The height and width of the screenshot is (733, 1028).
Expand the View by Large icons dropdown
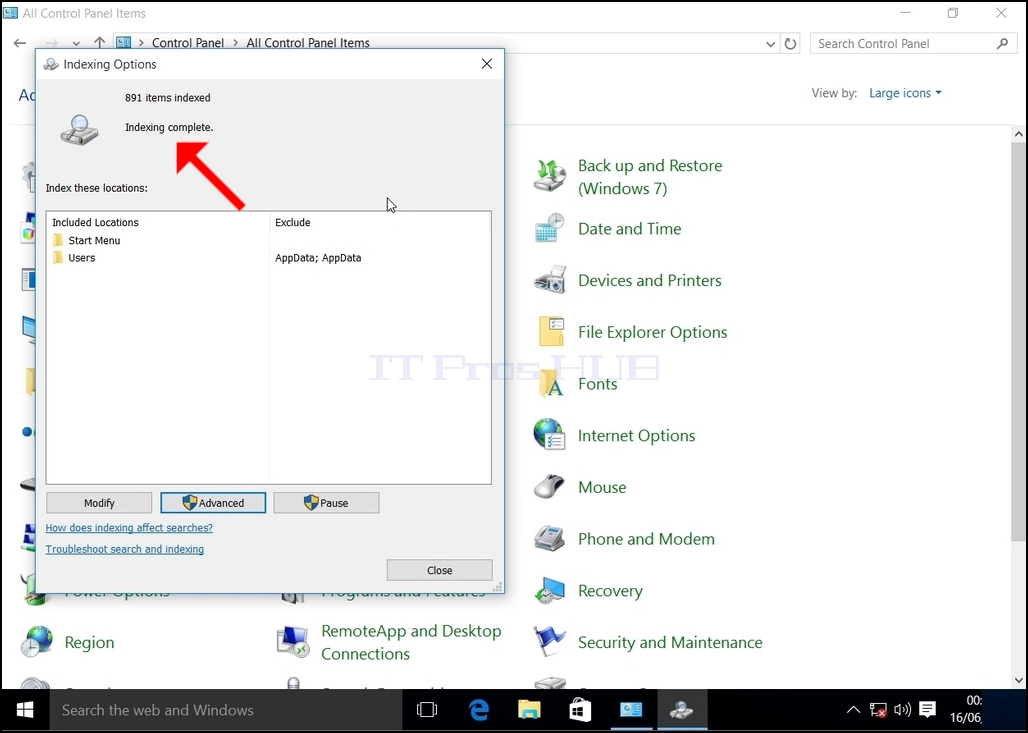pos(905,93)
